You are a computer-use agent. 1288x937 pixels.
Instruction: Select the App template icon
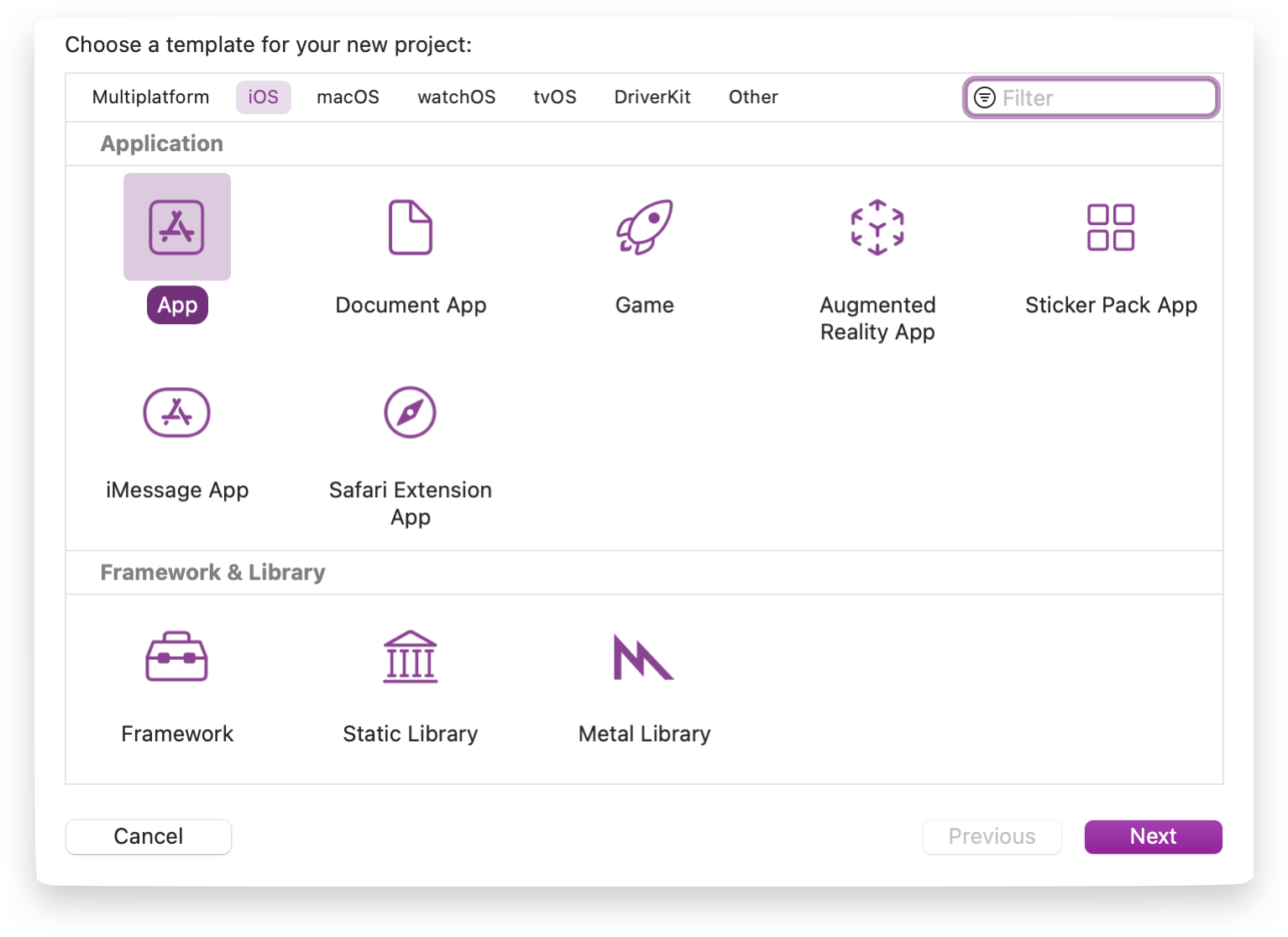[176, 227]
